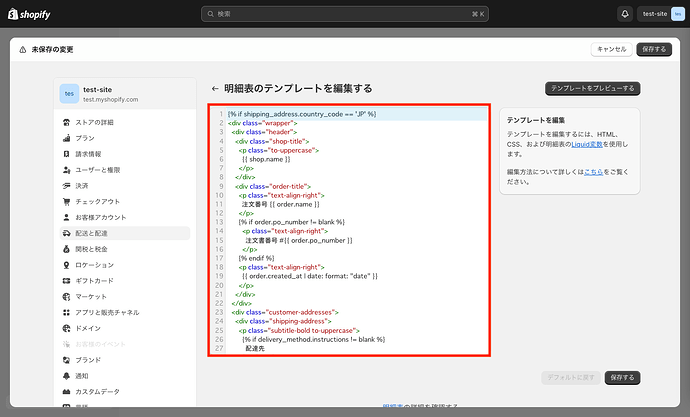Click the カスタムデータ icon
This screenshot has width=690, height=417.
tap(66, 391)
